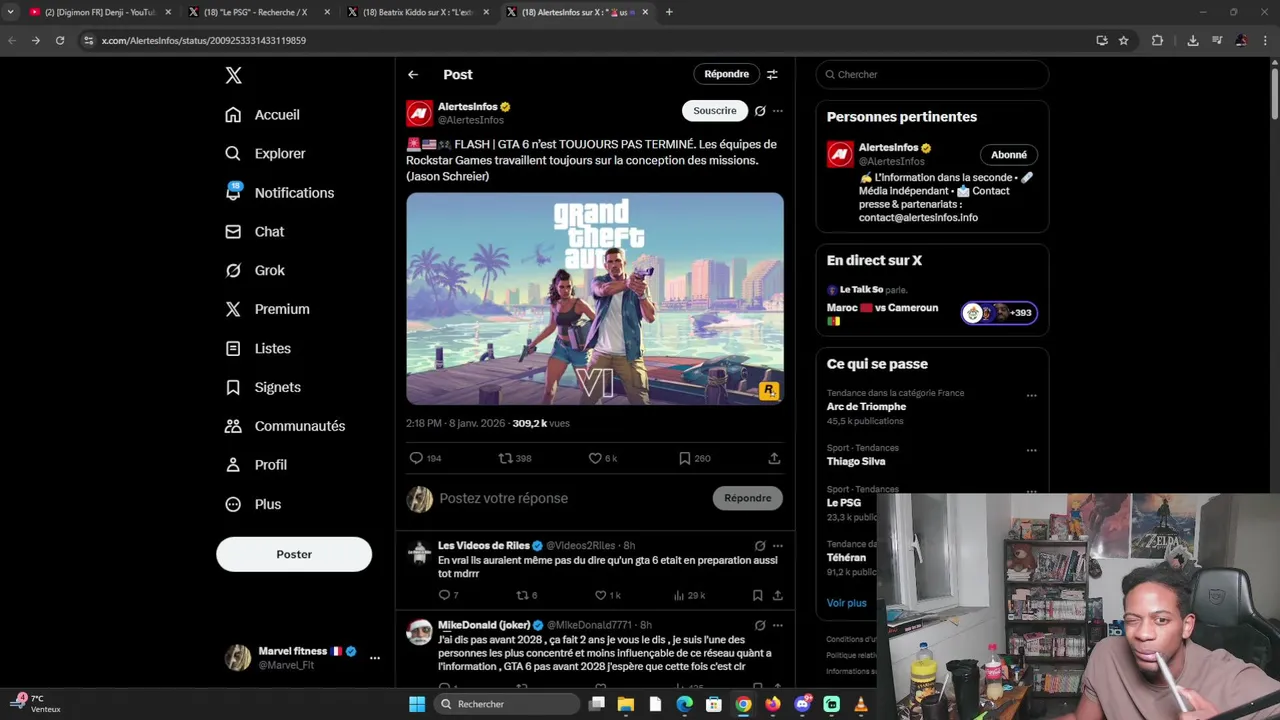
Task: Bookmark this page with star icon
Action: coord(1124,40)
